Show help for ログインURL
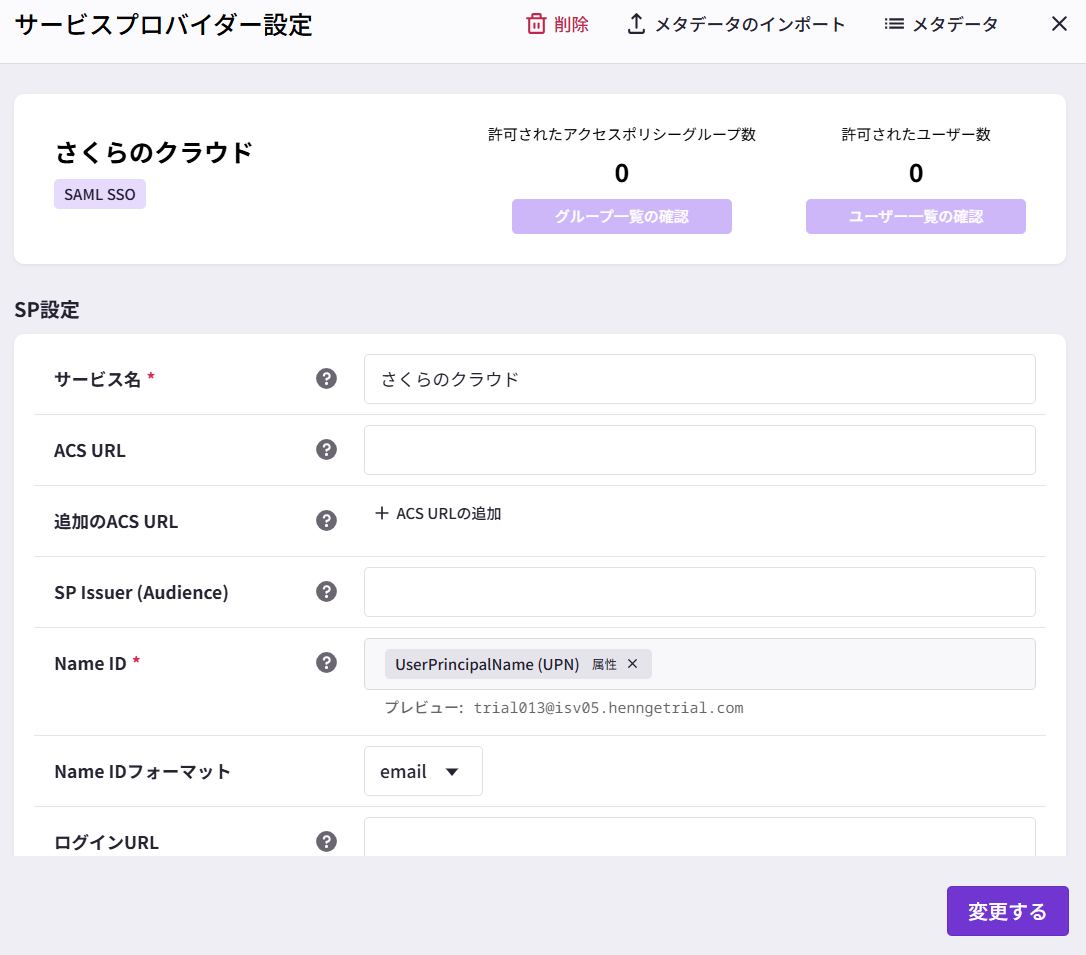This screenshot has width=1086, height=955. (x=326, y=841)
